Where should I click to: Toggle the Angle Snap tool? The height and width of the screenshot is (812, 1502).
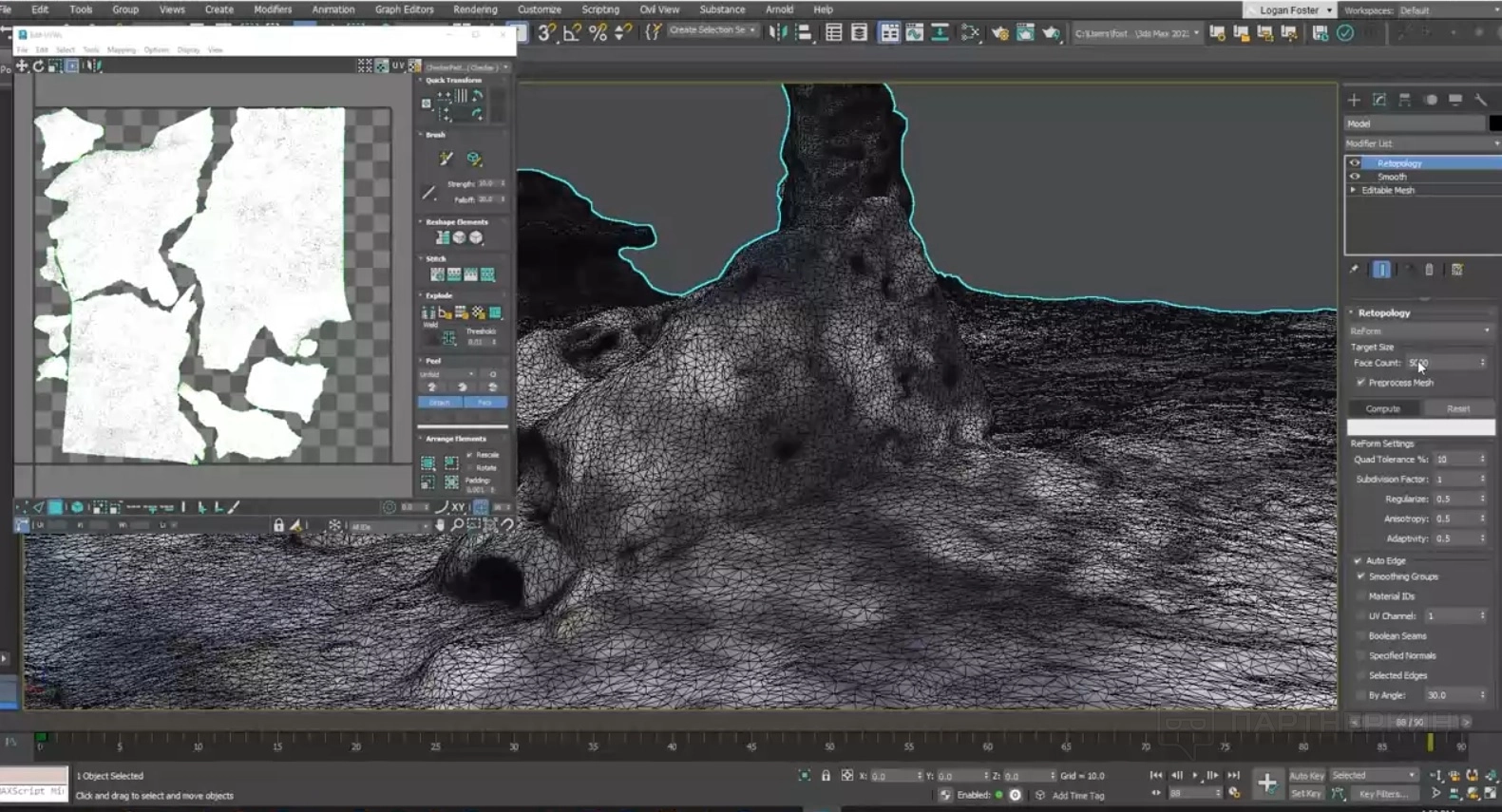572,32
